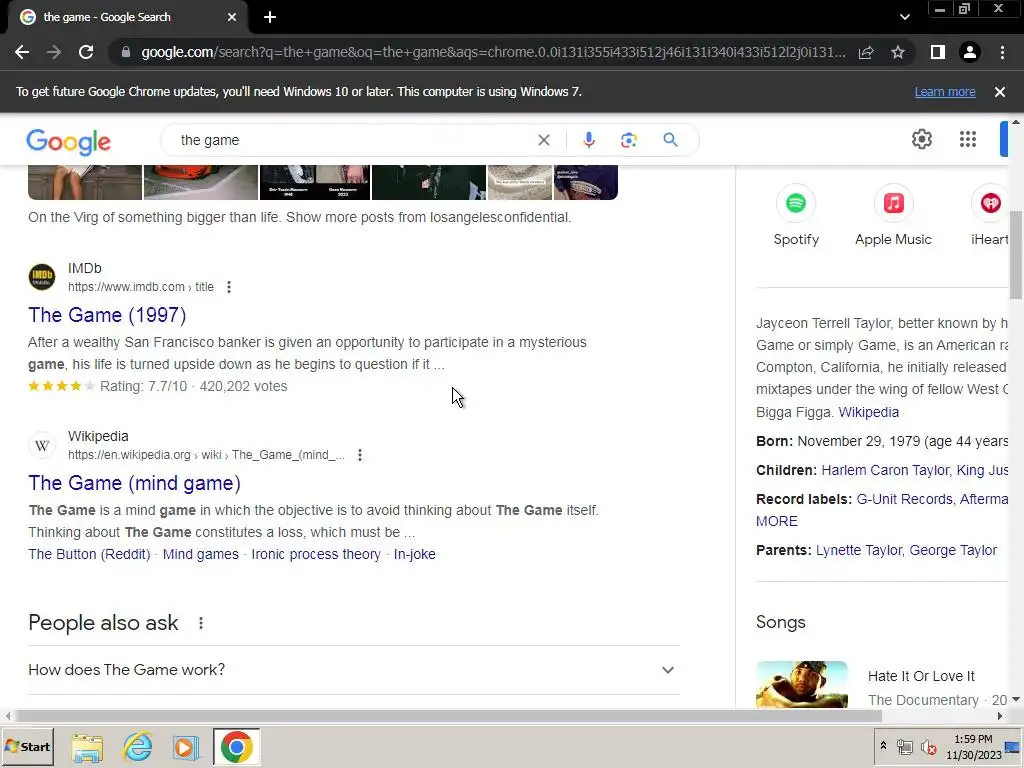Open Apple Music listening option
Screen dimensions: 1024x768
[893, 216]
